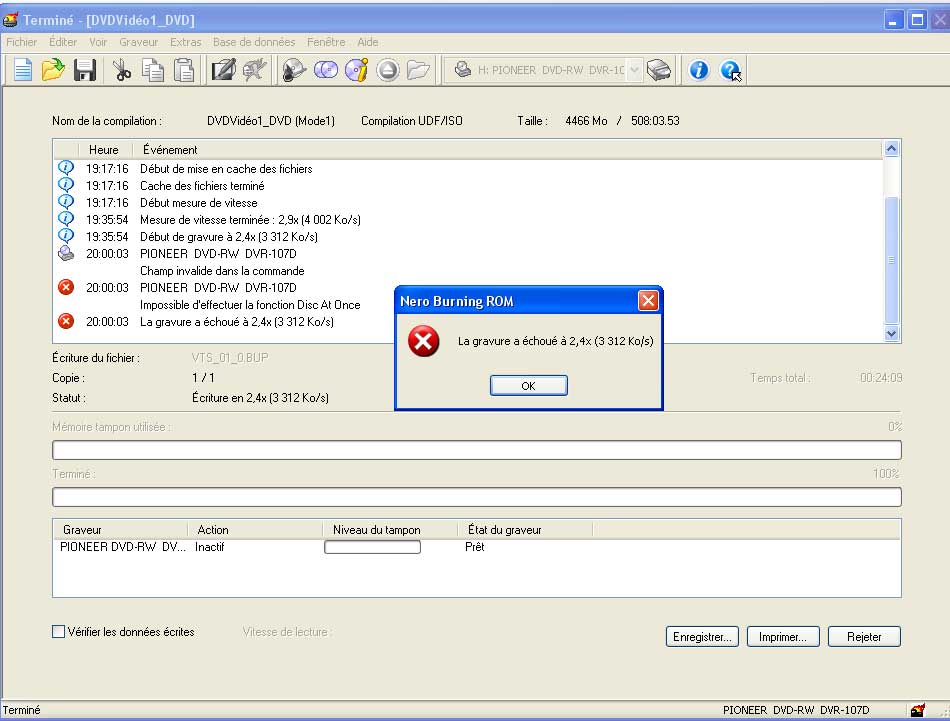Click the 'Champ invalide dans la commande' text

click(x=222, y=271)
